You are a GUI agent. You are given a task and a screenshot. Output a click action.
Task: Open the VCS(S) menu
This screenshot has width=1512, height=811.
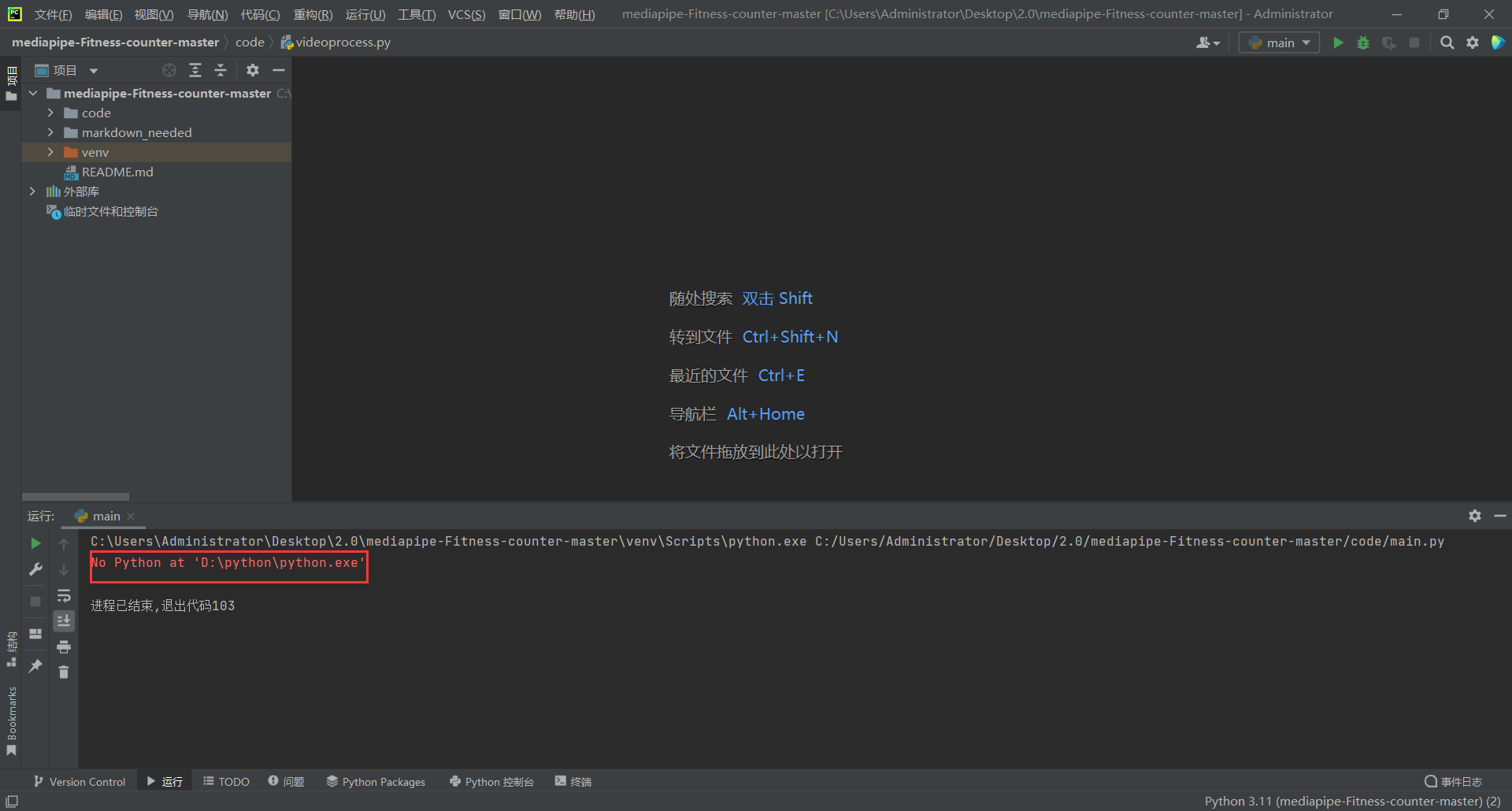(467, 14)
